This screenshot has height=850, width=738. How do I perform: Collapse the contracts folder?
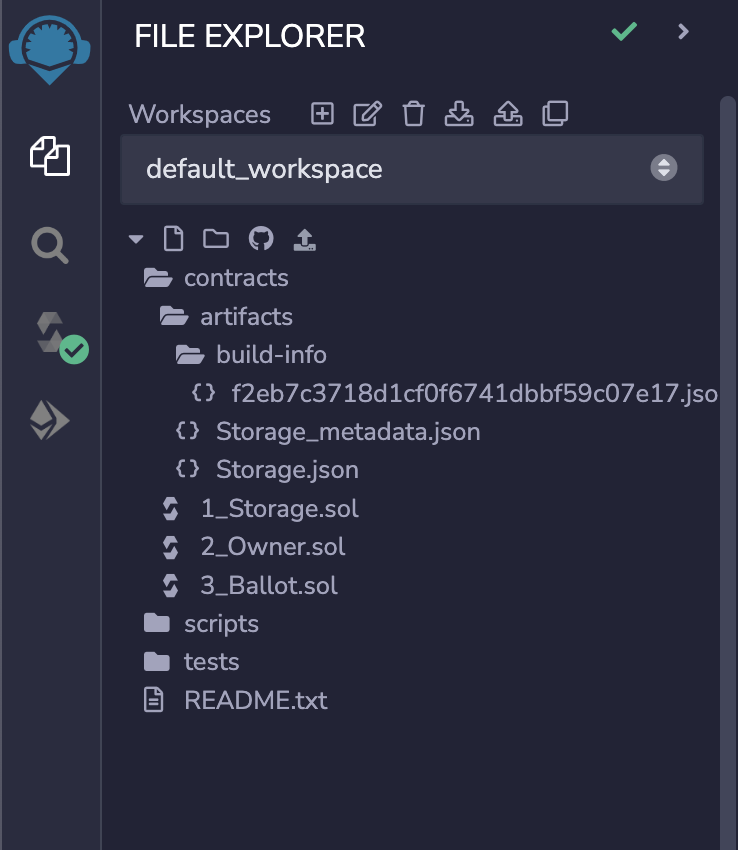click(235, 278)
